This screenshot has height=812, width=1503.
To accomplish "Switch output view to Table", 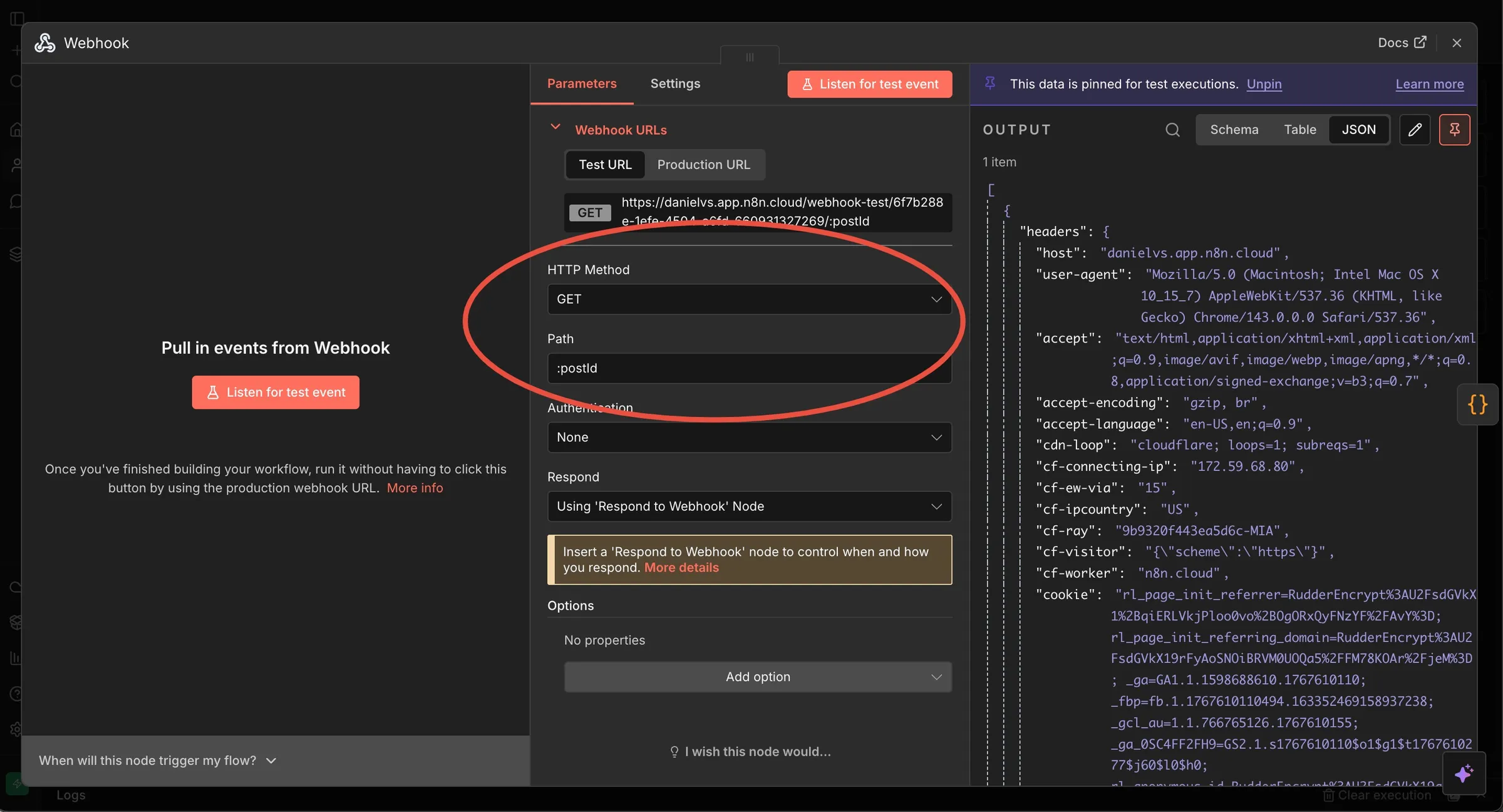I will tap(1300, 130).
